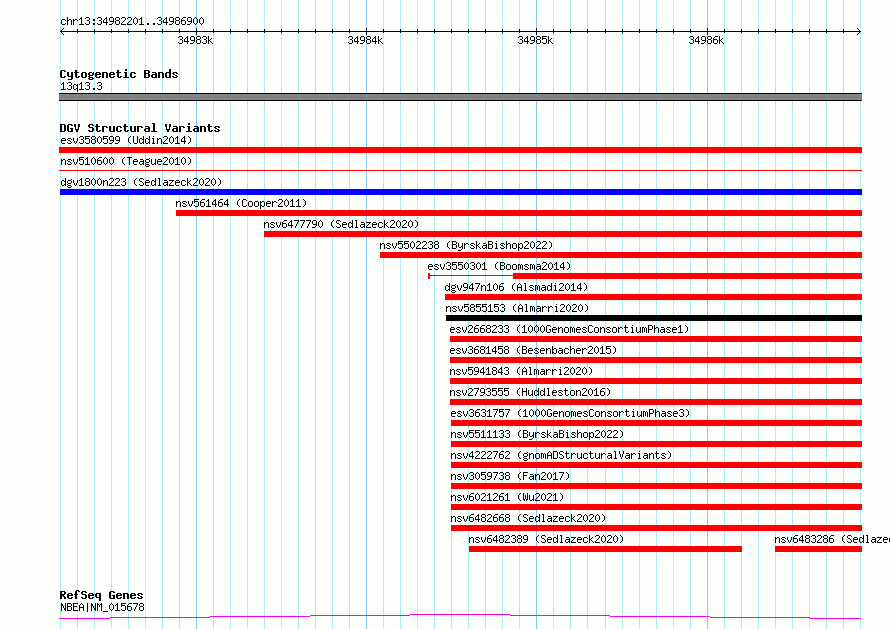Open nsv561464 (Cooper2011) variant details
The image size is (890, 629).
[241, 203]
